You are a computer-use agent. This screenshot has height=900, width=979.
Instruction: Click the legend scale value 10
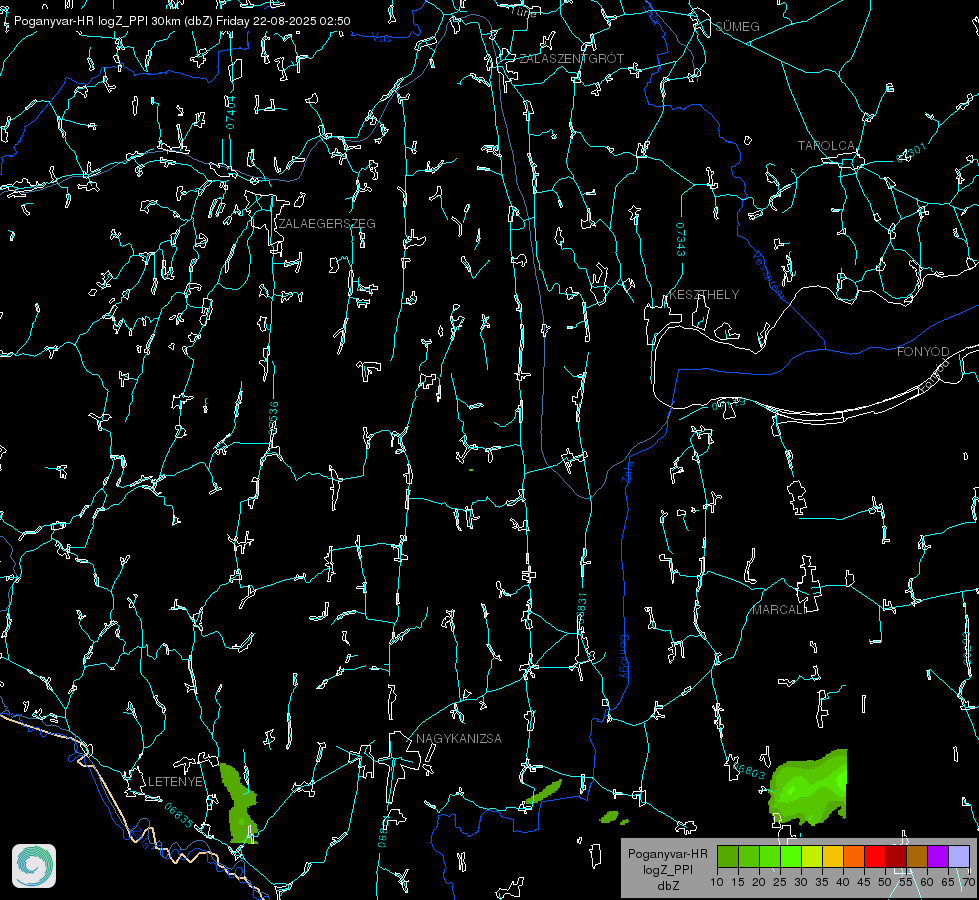[717, 882]
